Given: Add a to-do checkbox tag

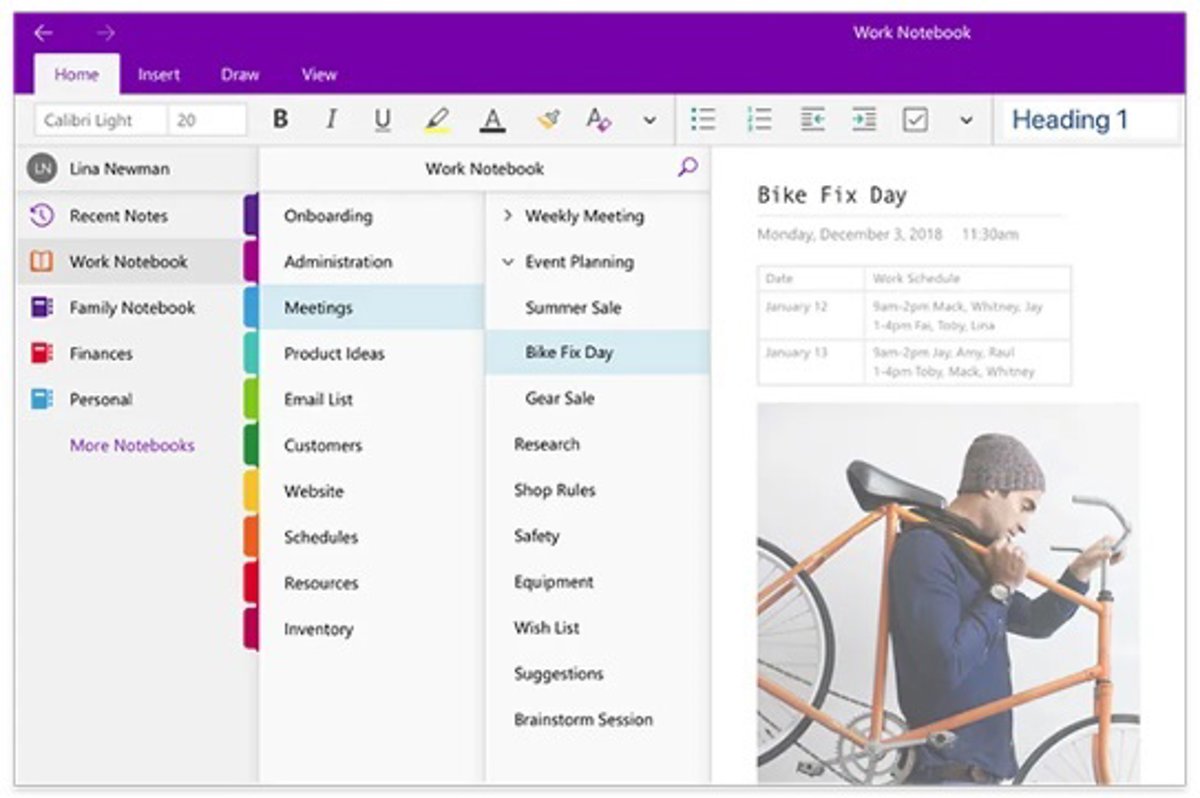Looking at the screenshot, I should (x=915, y=120).
